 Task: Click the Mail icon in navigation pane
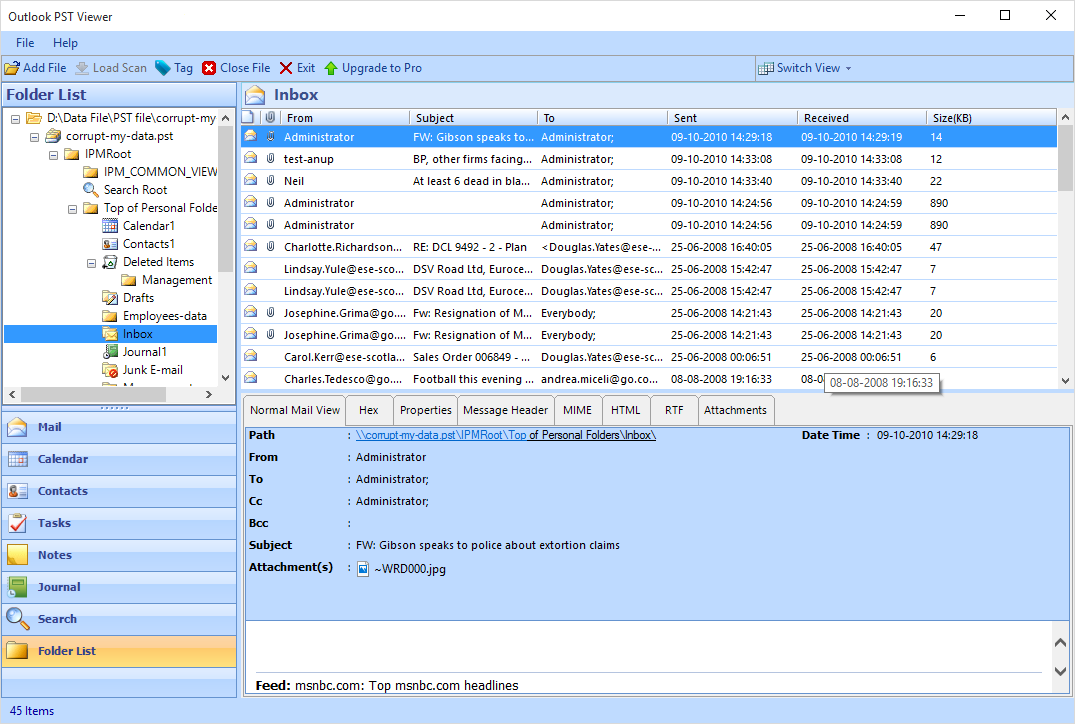(x=18, y=427)
